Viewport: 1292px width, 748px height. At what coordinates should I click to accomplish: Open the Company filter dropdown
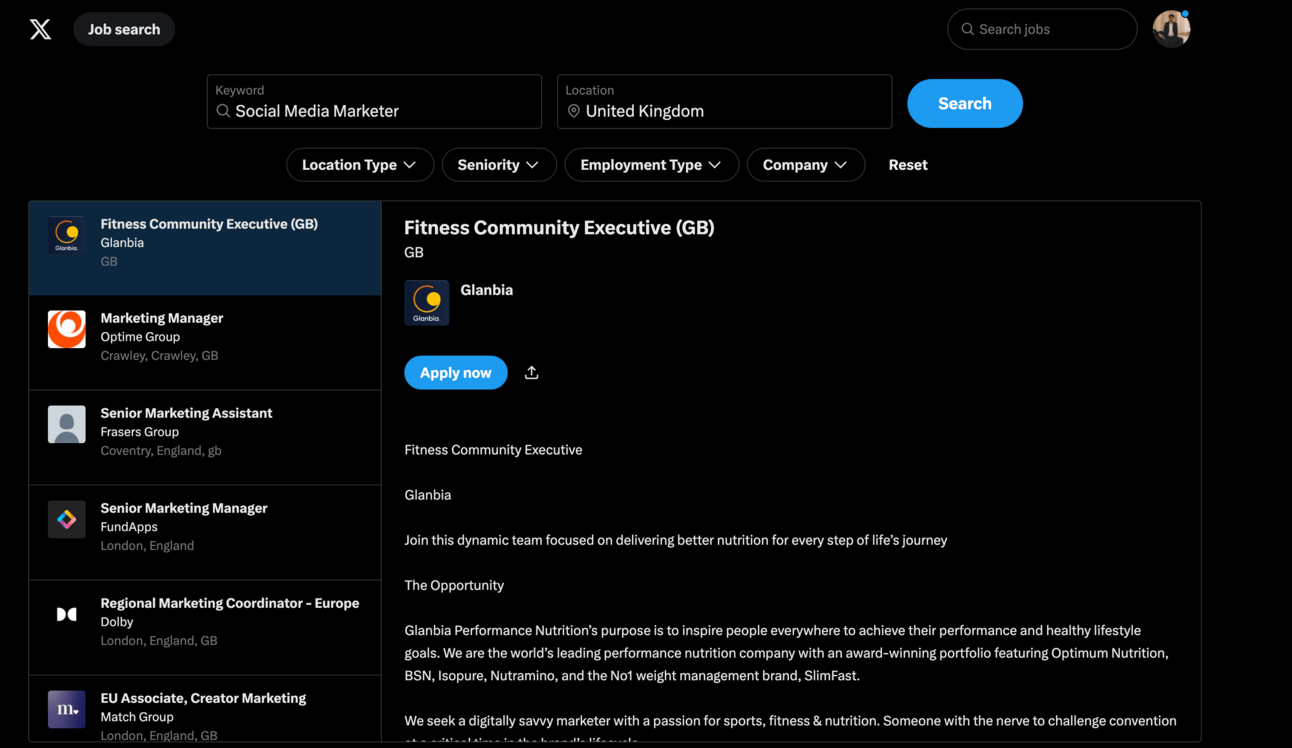coord(806,165)
